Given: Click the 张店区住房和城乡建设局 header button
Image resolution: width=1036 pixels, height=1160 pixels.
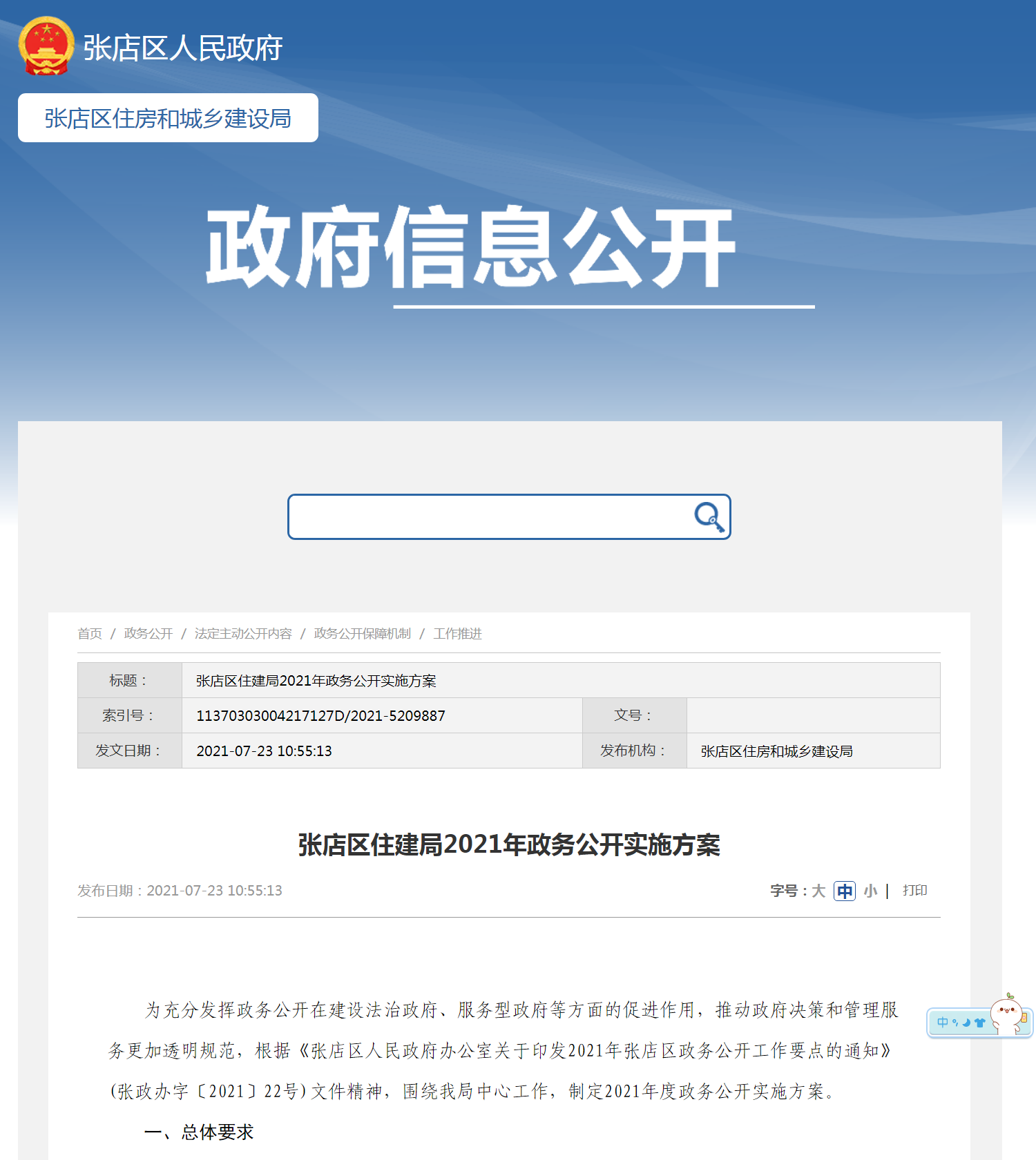Looking at the screenshot, I should pos(168,118).
